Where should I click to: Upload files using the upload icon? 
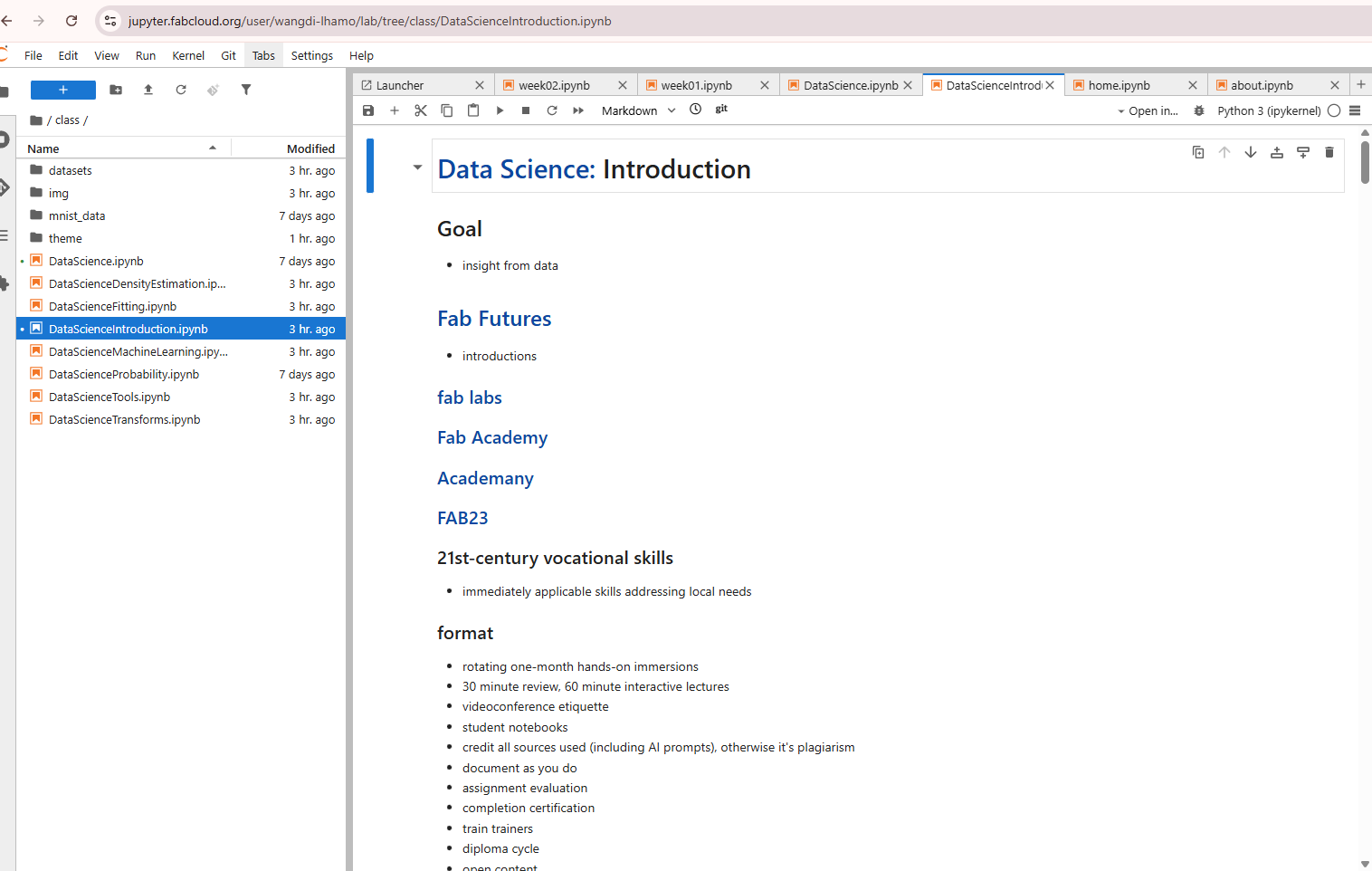click(x=148, y=90)
